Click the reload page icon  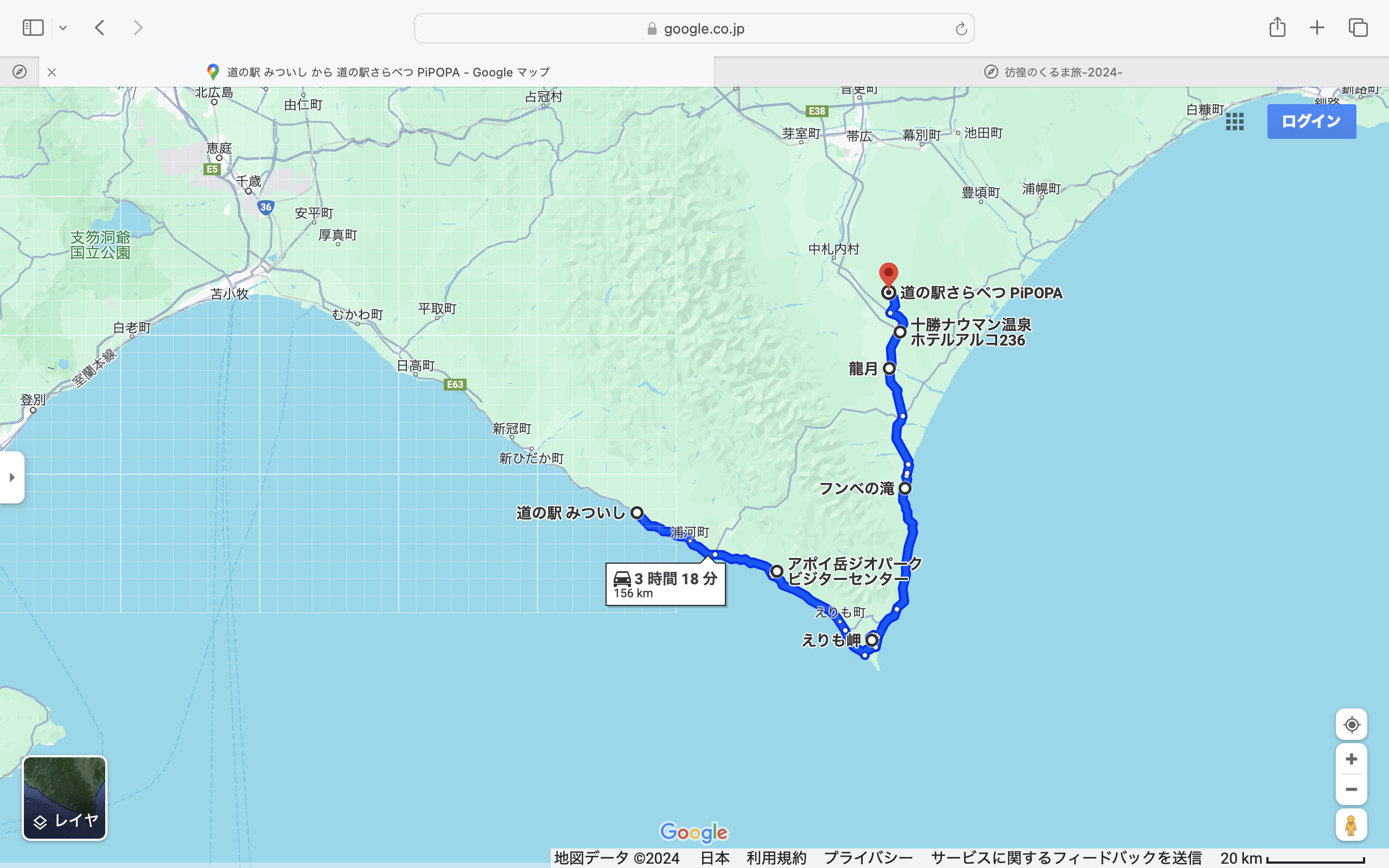coord(961,29)
